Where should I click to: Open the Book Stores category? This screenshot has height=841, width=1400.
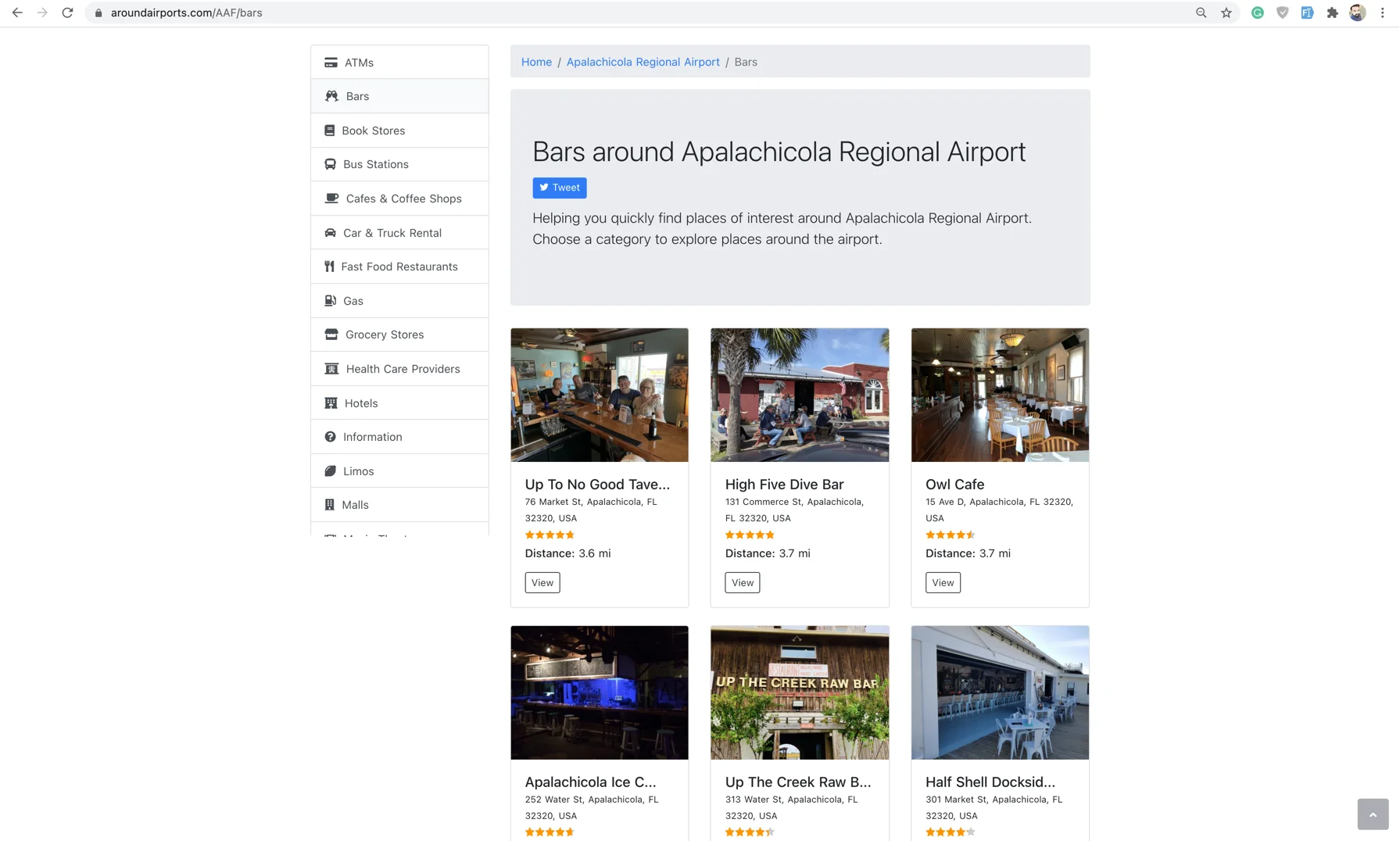[x=399, y=131]
